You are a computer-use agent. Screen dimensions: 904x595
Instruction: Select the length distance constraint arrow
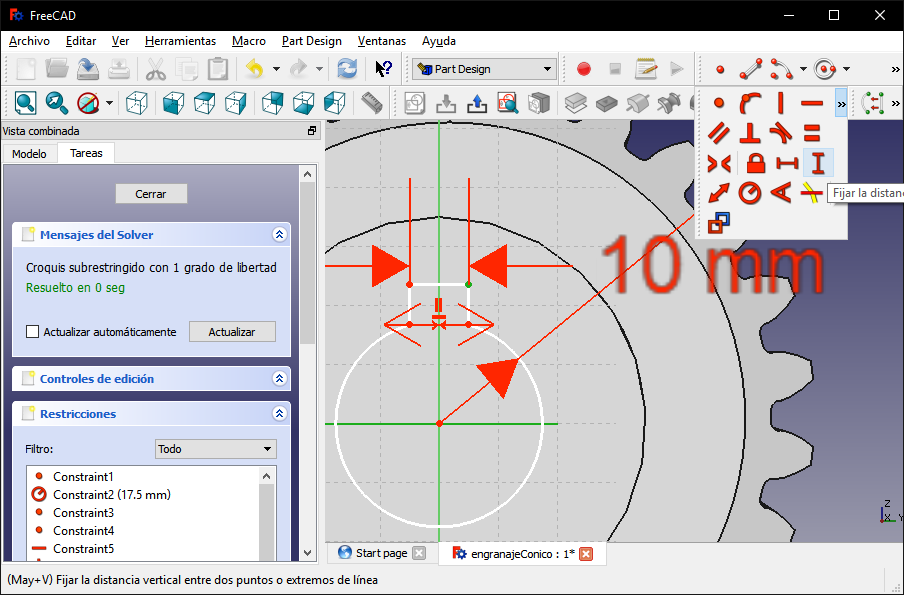click(x=718, y=193)
